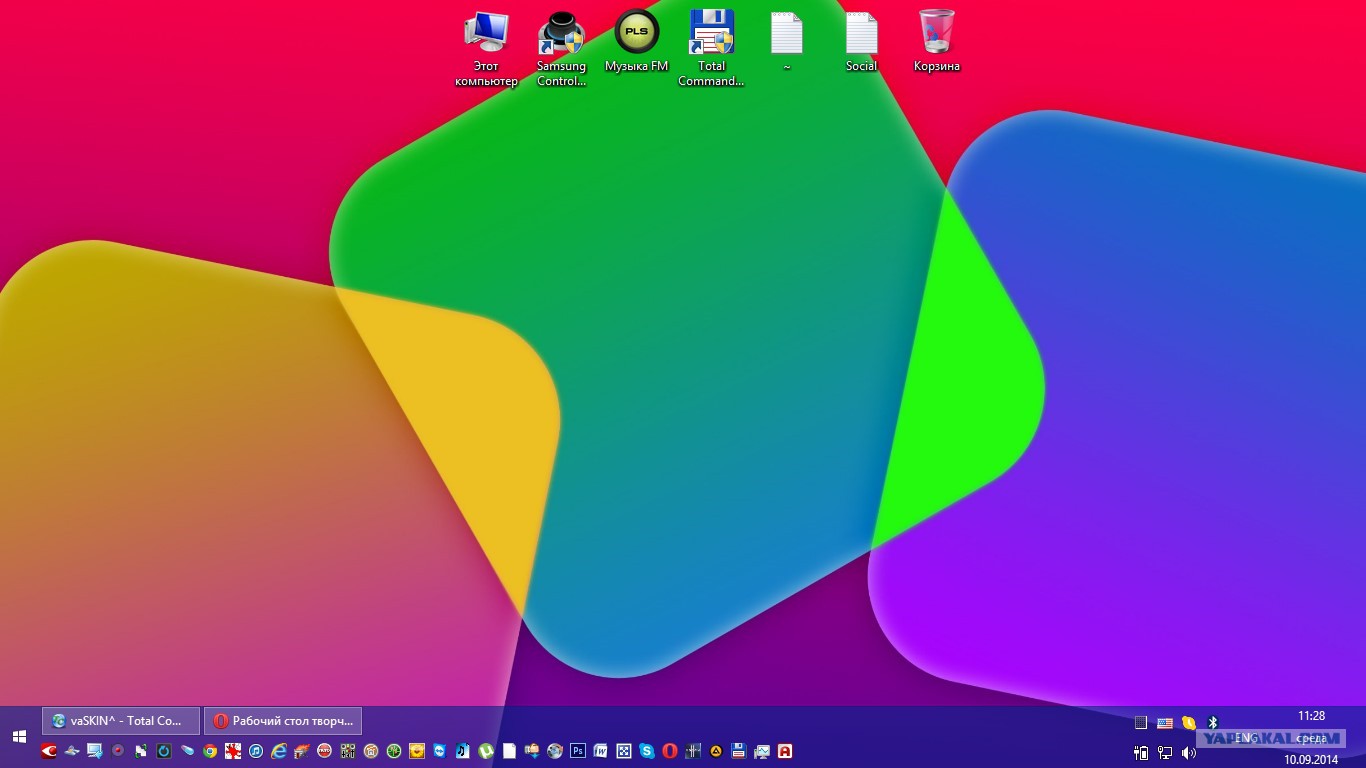The width and height of the screenshot is (1366, 768).
Task: Select the Корзина recycle bin icon
Action: (x=936, y=41)
